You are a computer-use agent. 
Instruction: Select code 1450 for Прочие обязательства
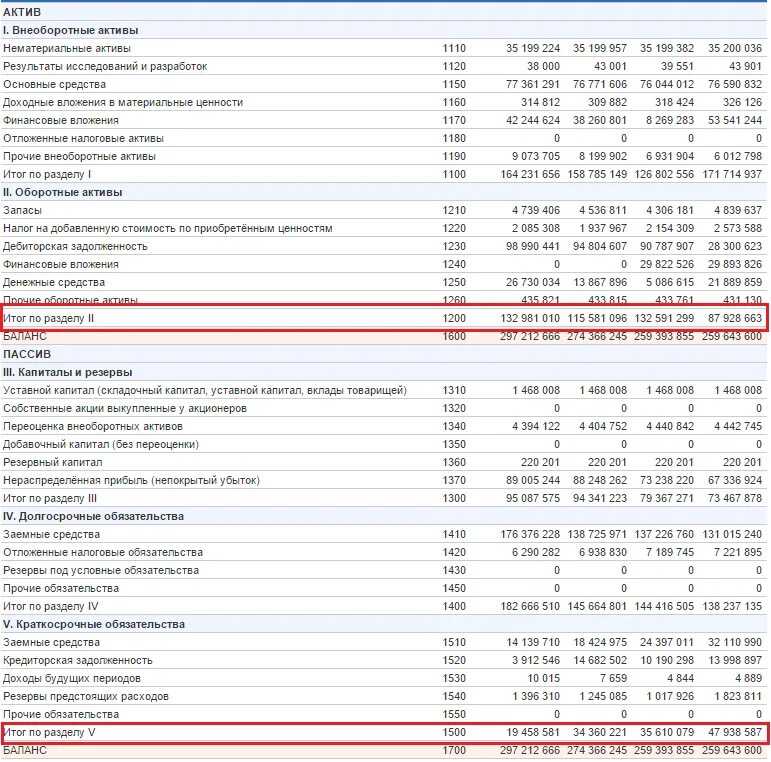(454, 588)
